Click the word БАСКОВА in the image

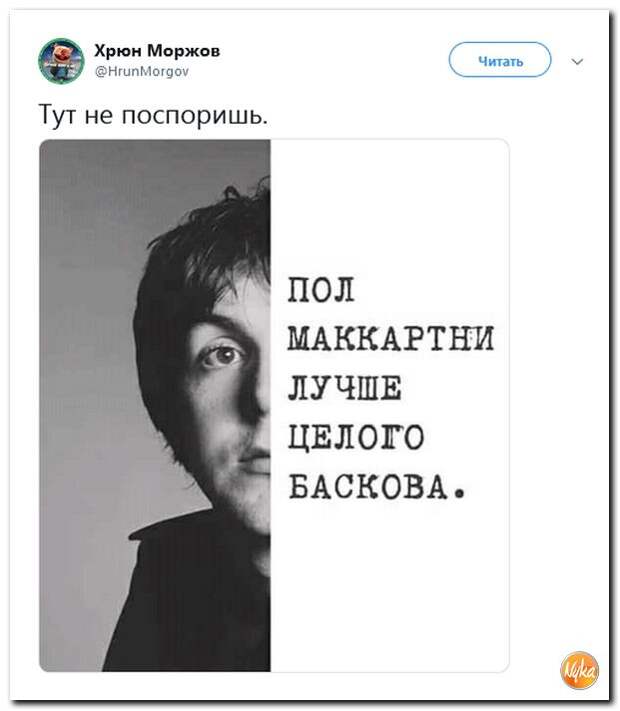click(367, 486)
